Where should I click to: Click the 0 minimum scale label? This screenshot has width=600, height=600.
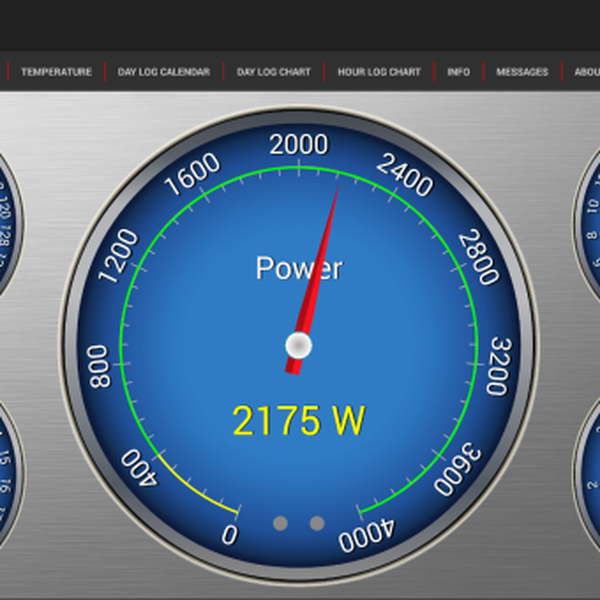pos(230,535)
